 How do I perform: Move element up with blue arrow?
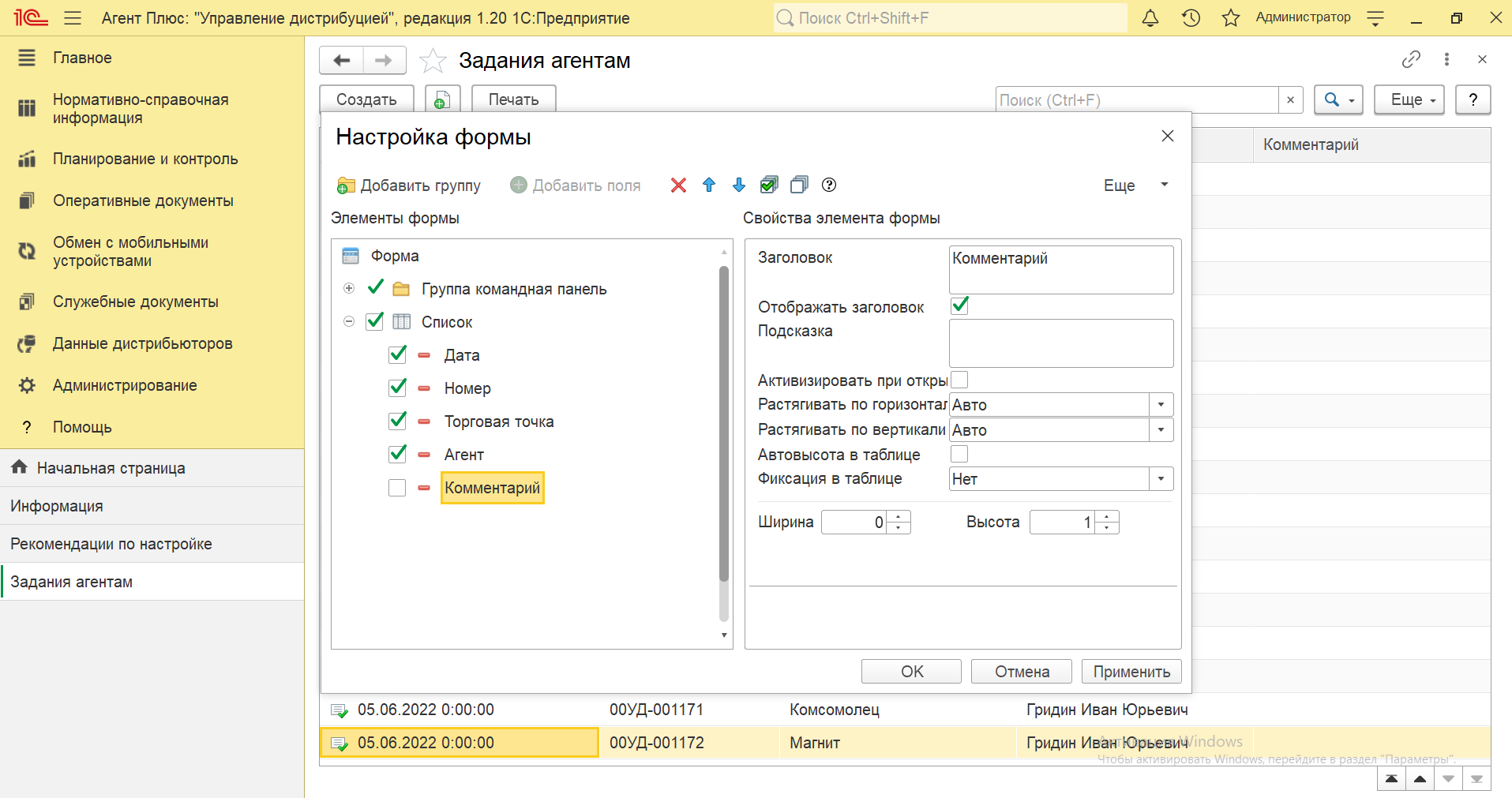709,185
